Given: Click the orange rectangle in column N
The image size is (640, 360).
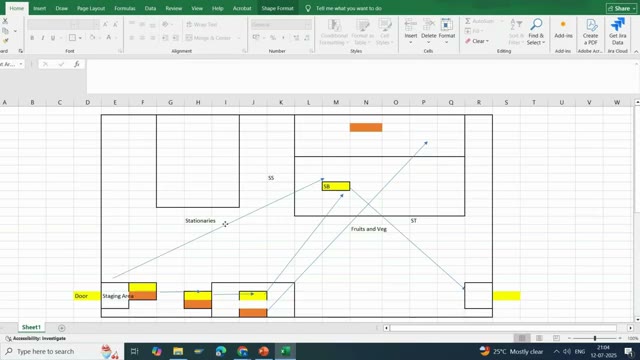Looking at the screenshot, I should (x=366, y=127).
